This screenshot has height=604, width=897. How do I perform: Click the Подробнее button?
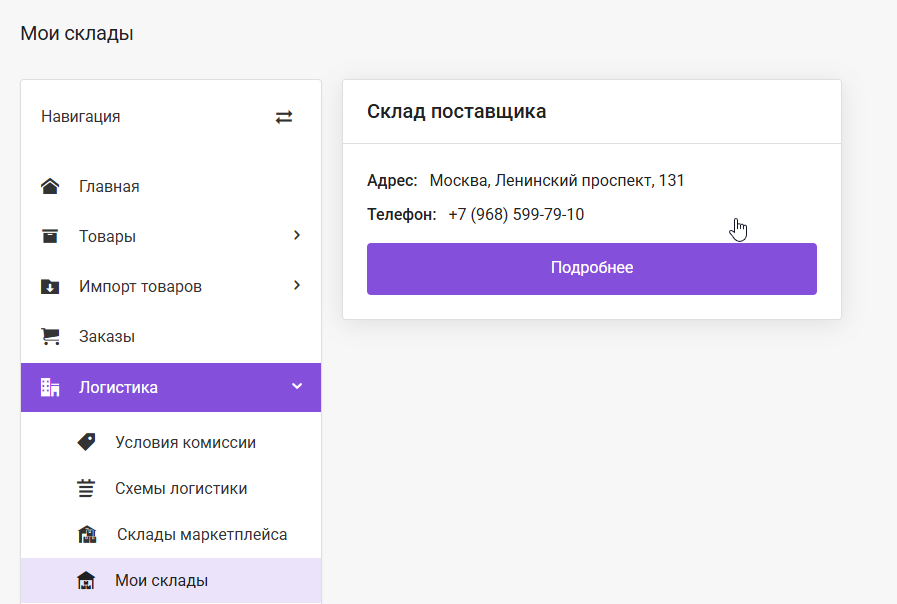point(591,268)
